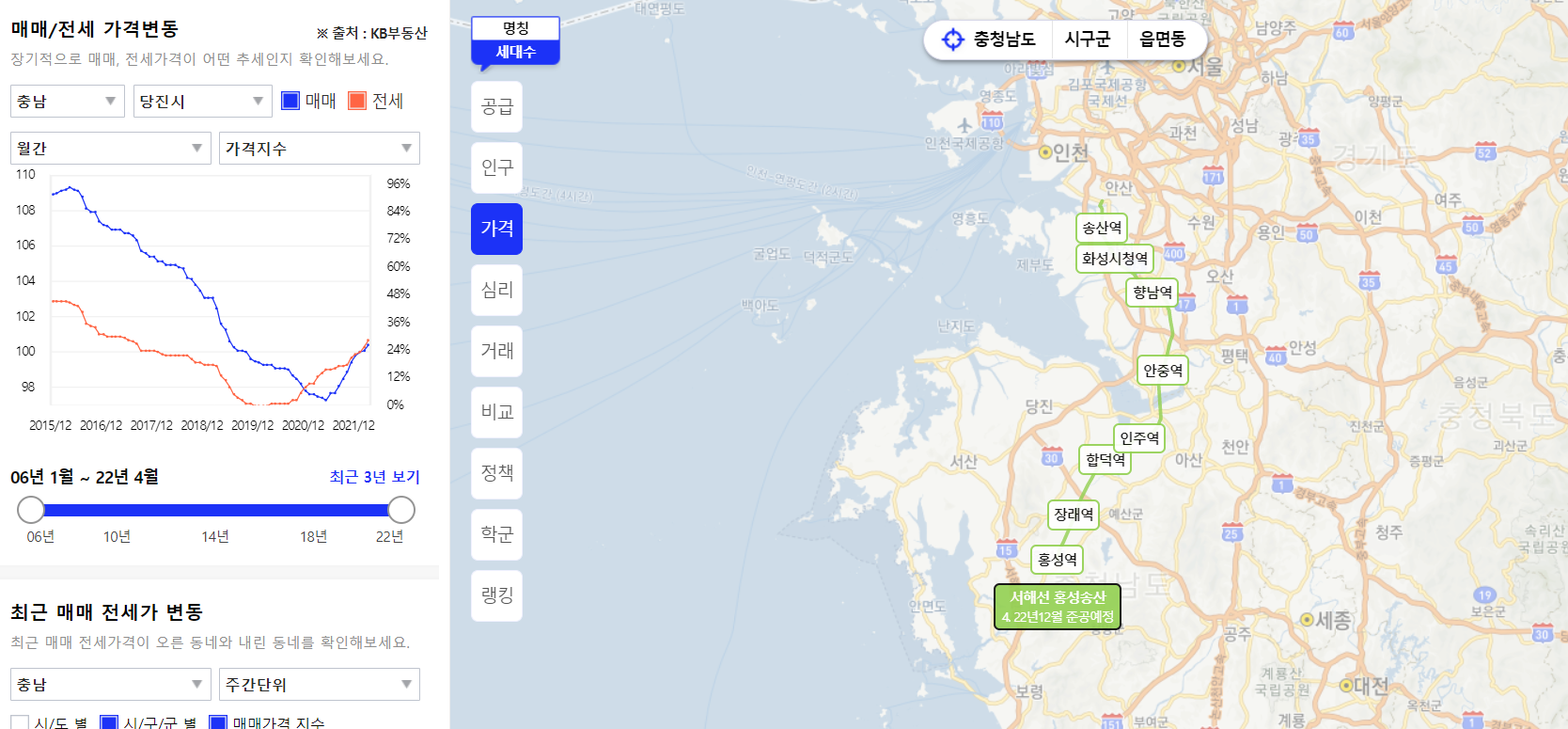Open the 거래 sidebar tab
This screenshot has width=1568, height=729.
coord(496,351)
